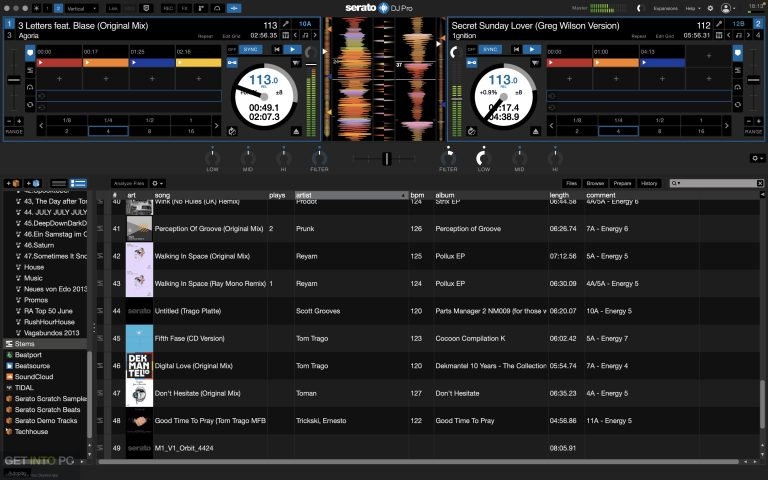Eject the track from the right deck
This screenshot has height=480, width=768.
[x=535, y=131]
